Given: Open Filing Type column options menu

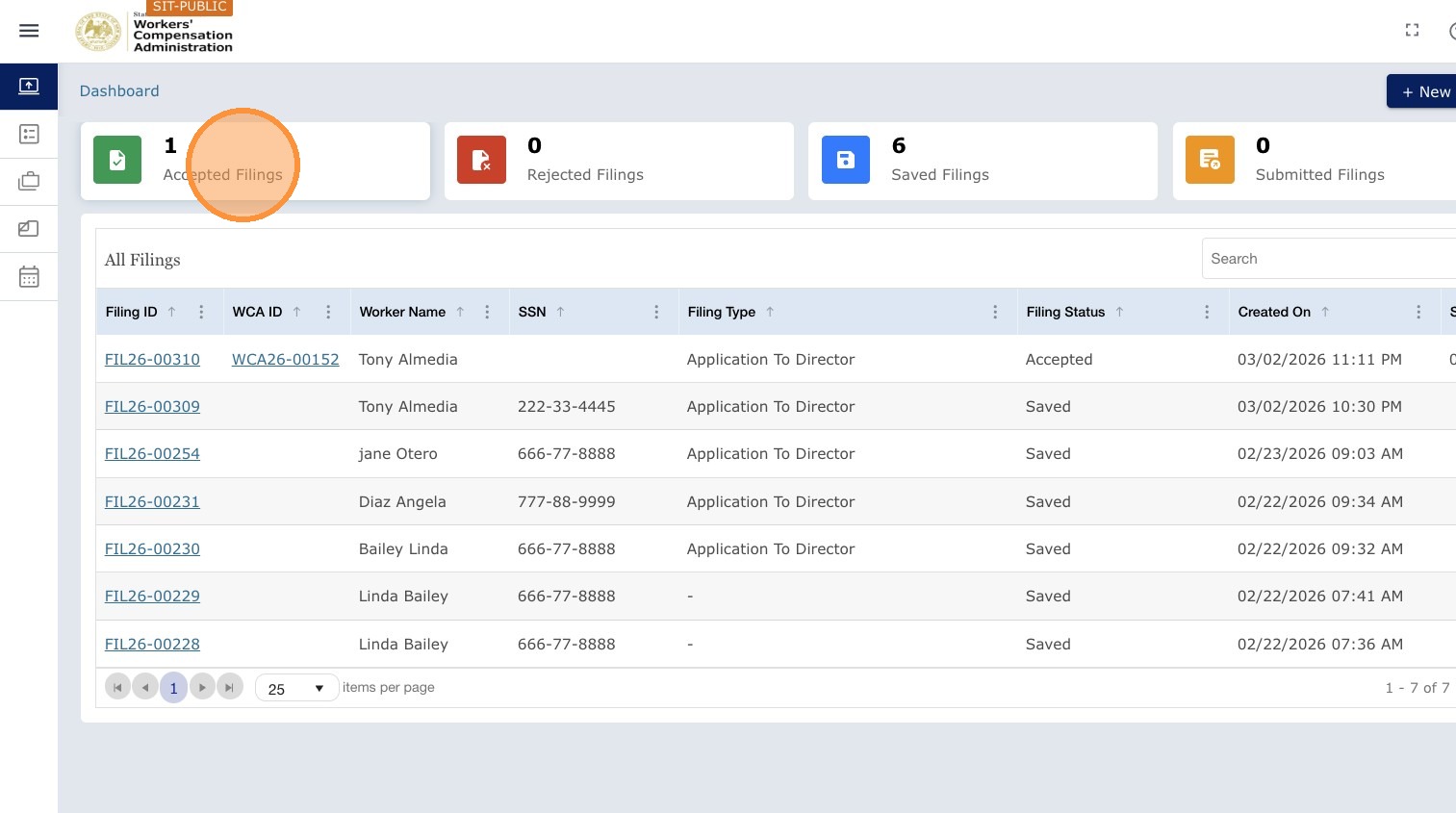Looking at the screenshot, I should point(995,312).
